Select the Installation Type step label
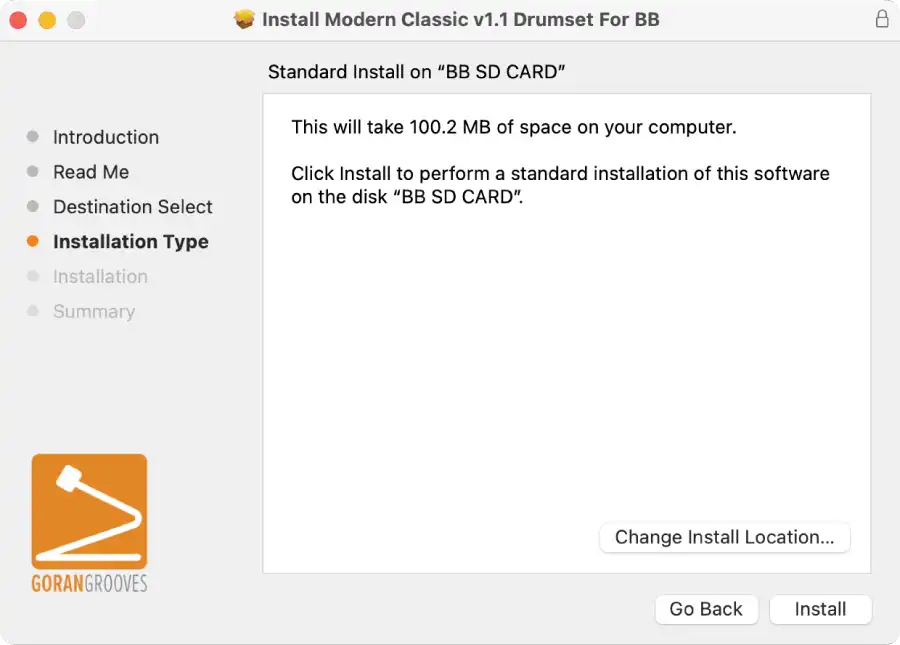This screenshot has height=645, width=900. coord(131,242)
